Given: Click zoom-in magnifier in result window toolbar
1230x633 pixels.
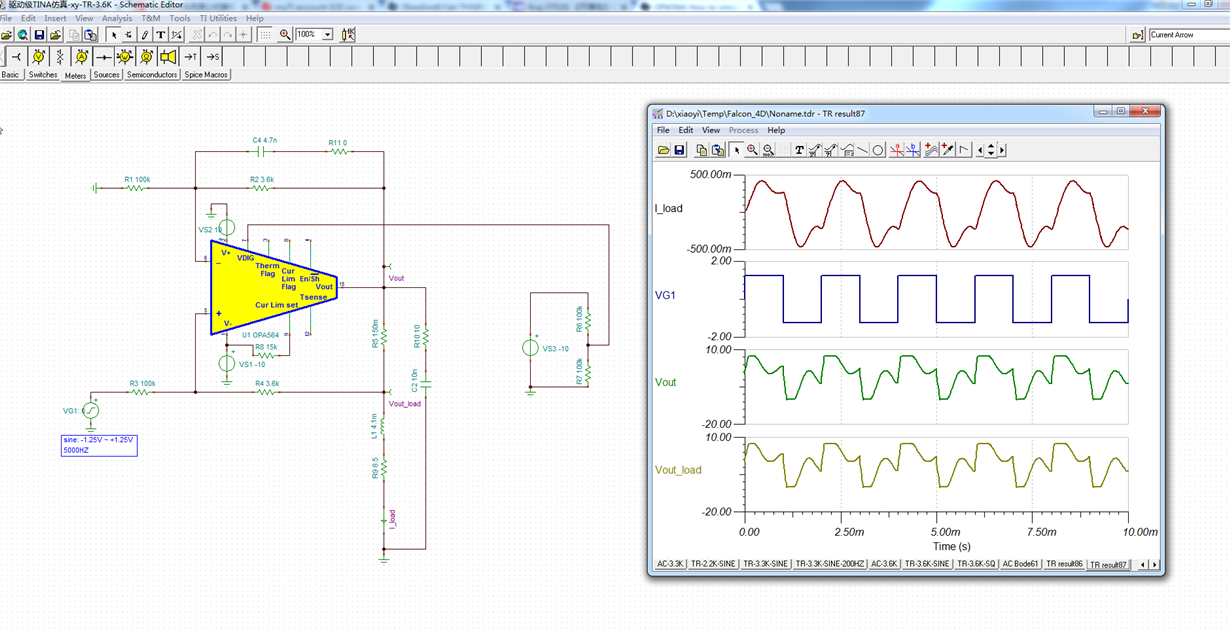Looking at the screenshot, I should point(752,150).
